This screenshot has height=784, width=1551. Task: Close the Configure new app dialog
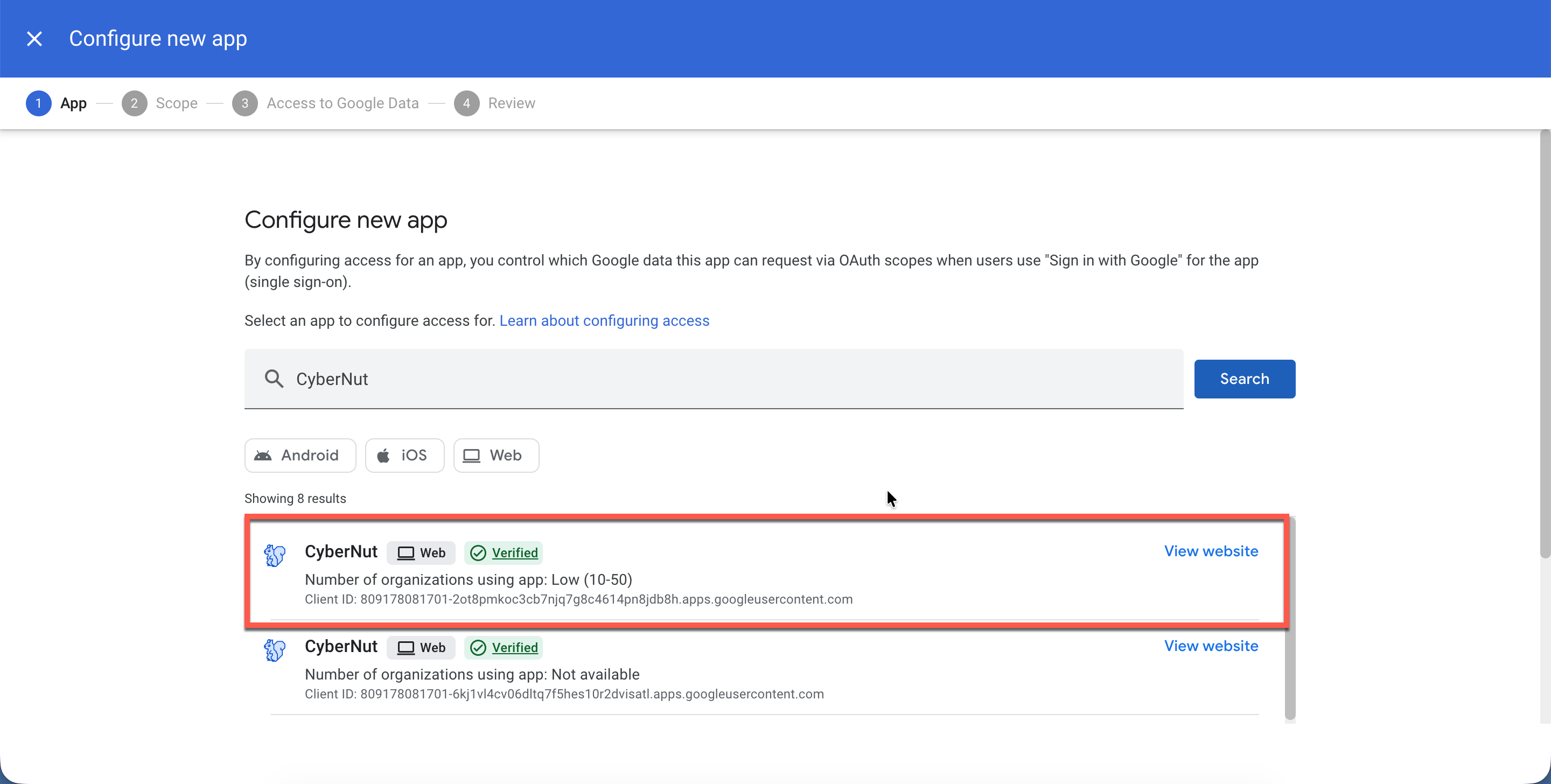pos(34,39)
